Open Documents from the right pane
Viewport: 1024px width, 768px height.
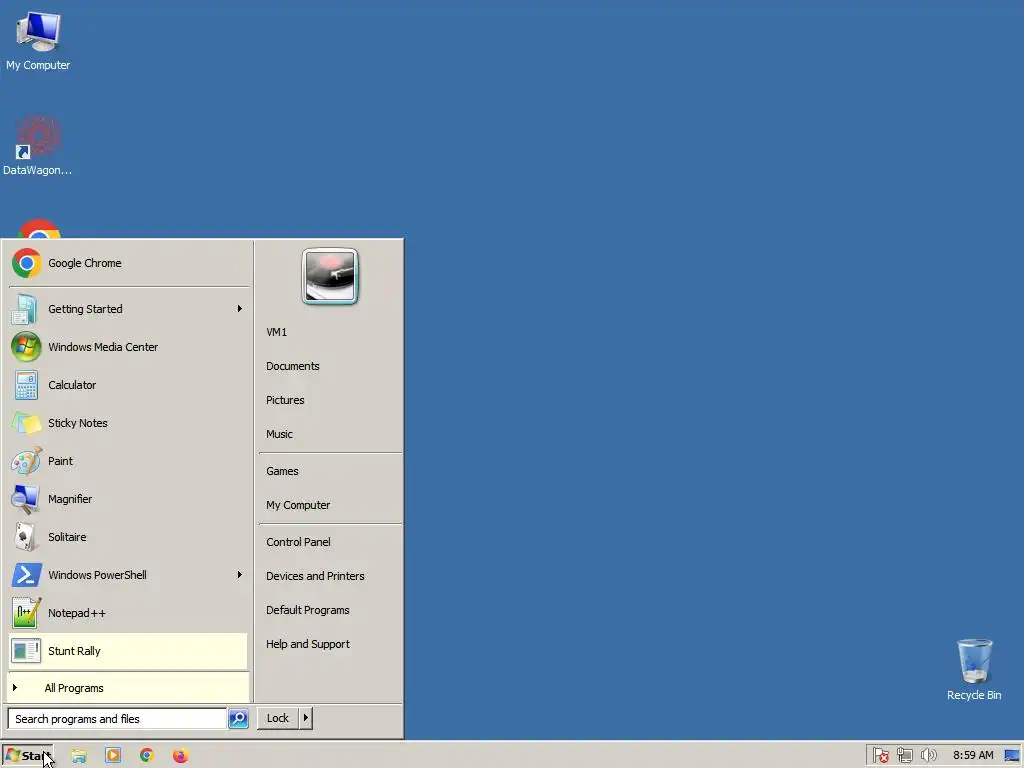click(x=293, y=366)
